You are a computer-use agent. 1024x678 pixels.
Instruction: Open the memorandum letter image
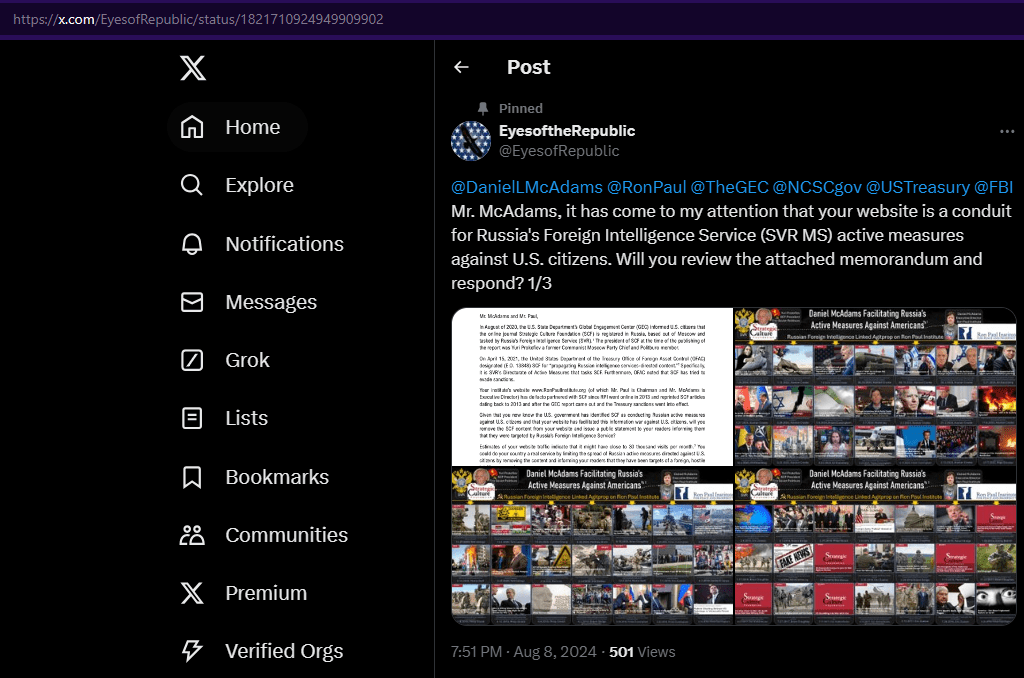click(x=592, y=386)
